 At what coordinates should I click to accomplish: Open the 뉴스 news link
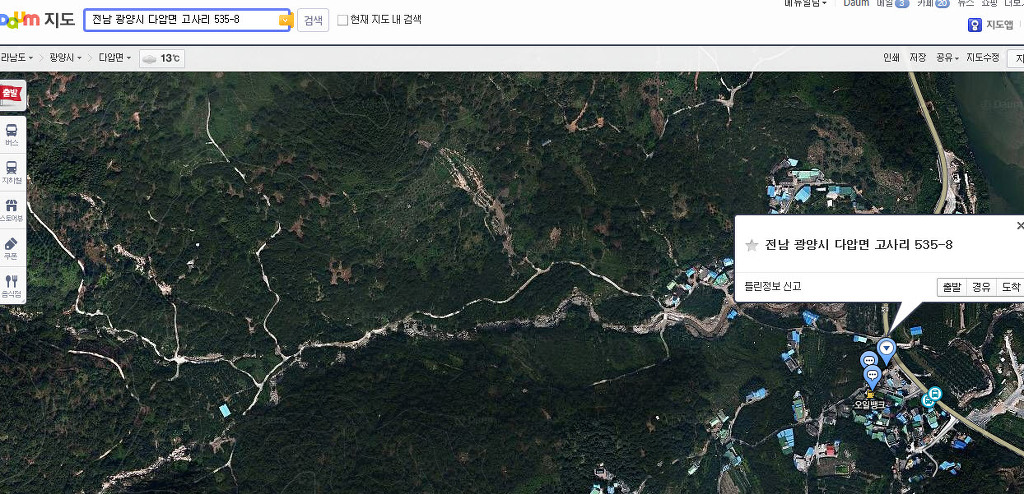click(x=966, y=3)
